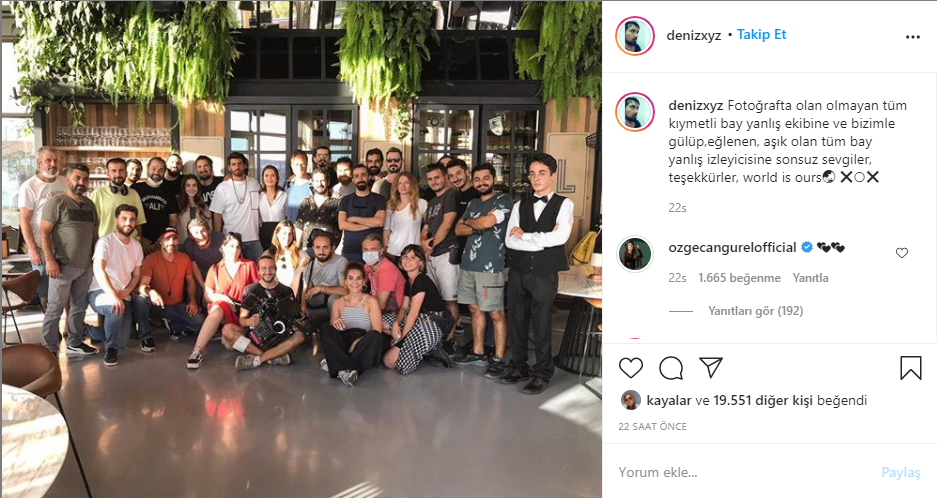Image resolution: width=937 pixels, height=498 pixels.
Task: Open the three-dot more options menu
Action: pos(912,37)
